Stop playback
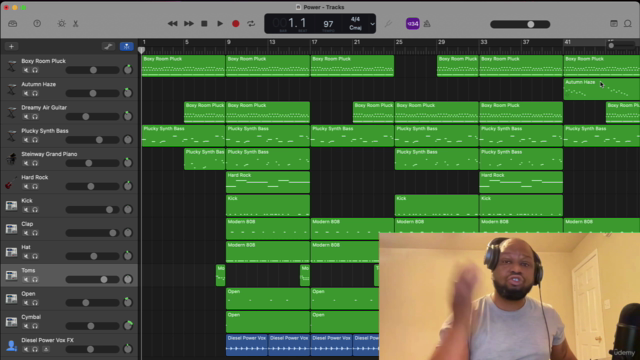This screenshot has height=360, width=640. [x=204, y=24]
